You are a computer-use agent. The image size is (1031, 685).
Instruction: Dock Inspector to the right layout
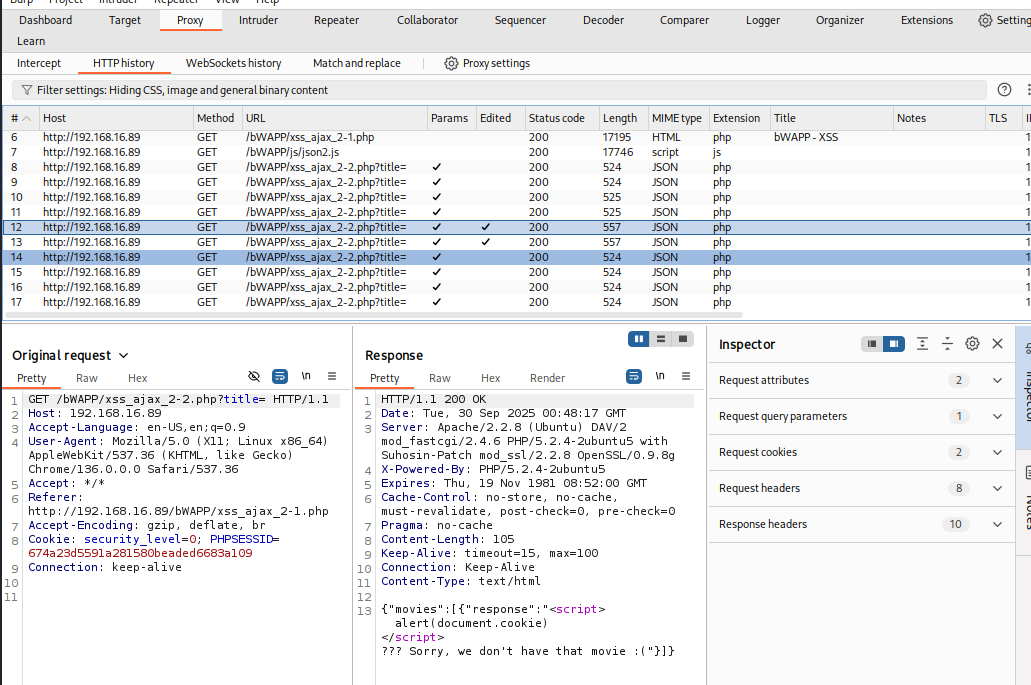click(894, 344)
